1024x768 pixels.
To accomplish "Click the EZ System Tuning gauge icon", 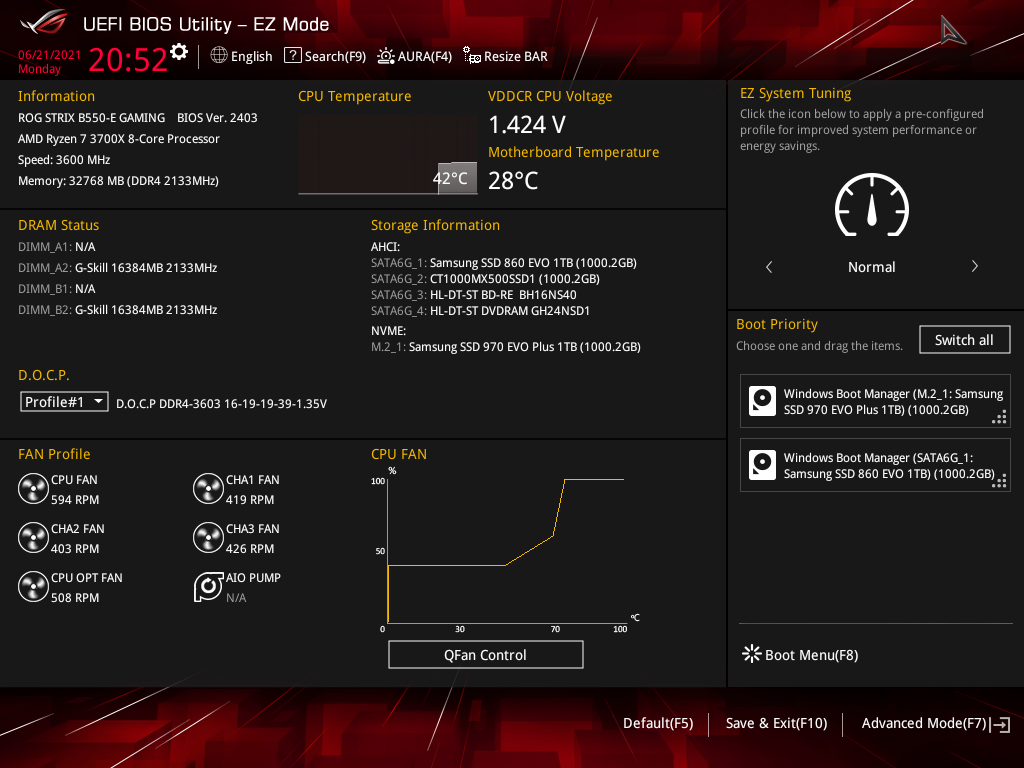I will [x=872, y=205].
